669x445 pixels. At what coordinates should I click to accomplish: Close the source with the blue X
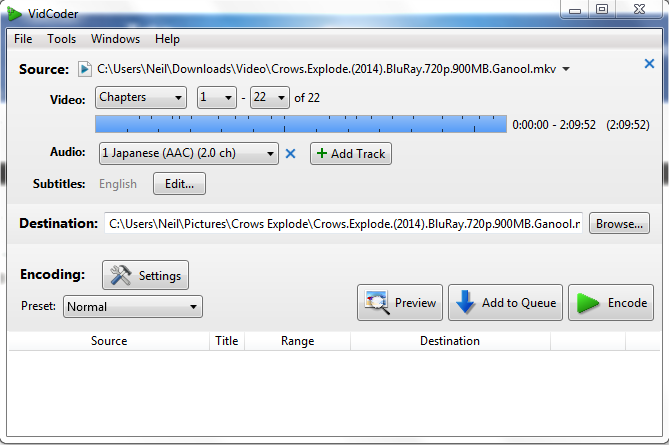point(649,64)
